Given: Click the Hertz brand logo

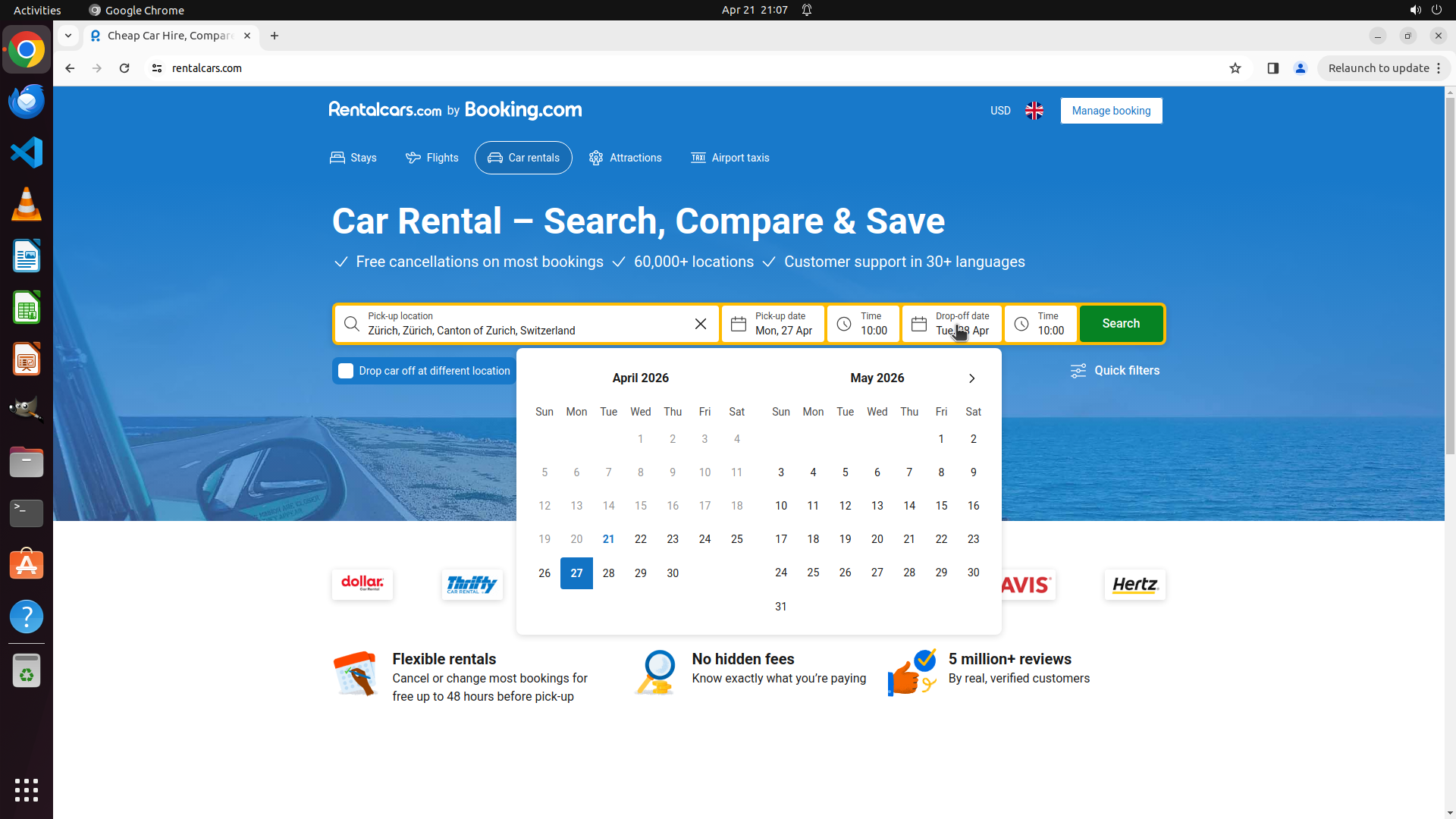Looking at the screenshot, I should 1134,585.
